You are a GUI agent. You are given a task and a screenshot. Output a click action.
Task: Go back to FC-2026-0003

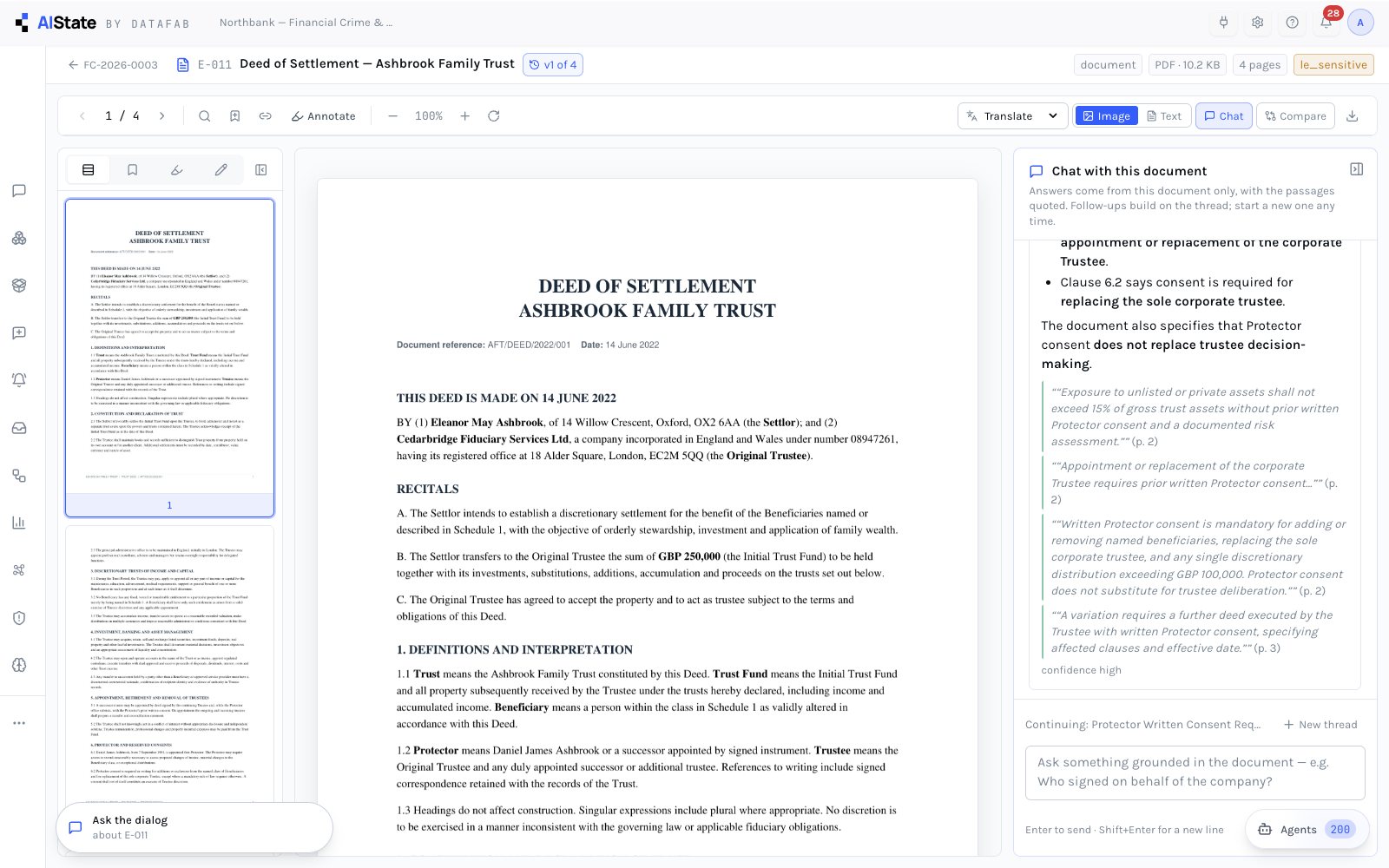pyautogui.click(x=113, y=64)
